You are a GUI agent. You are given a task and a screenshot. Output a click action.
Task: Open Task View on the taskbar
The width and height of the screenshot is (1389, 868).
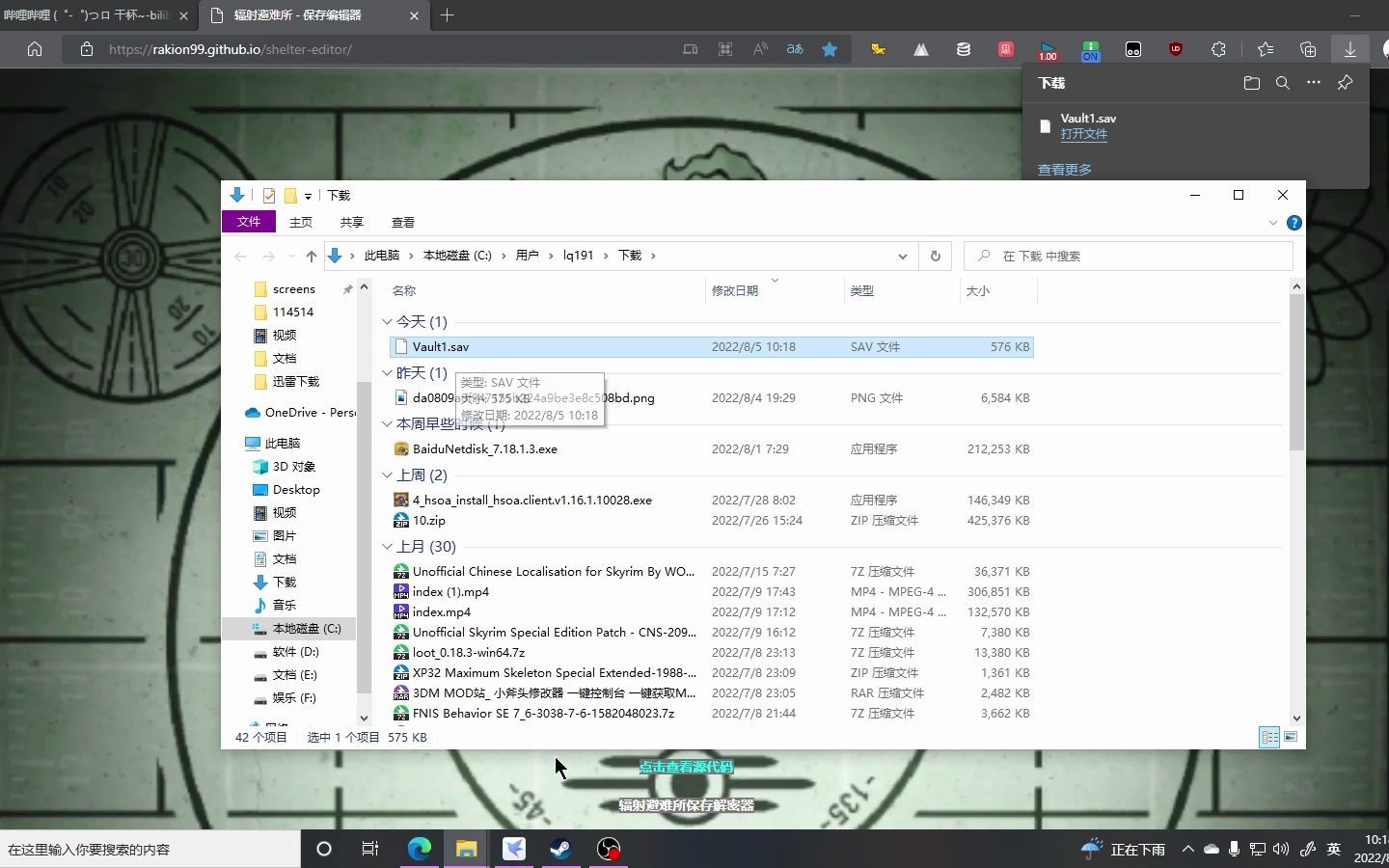click(x=369, y=849)
